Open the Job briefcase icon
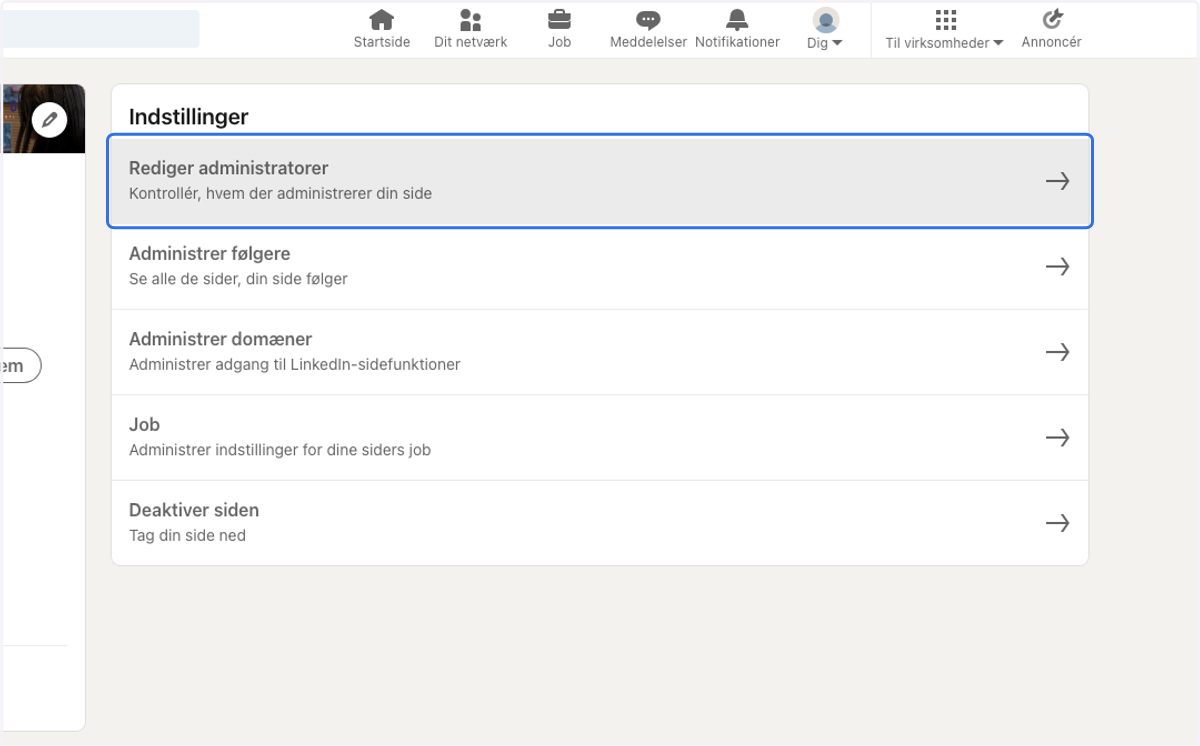1200x746 pixels. [559, 19]
